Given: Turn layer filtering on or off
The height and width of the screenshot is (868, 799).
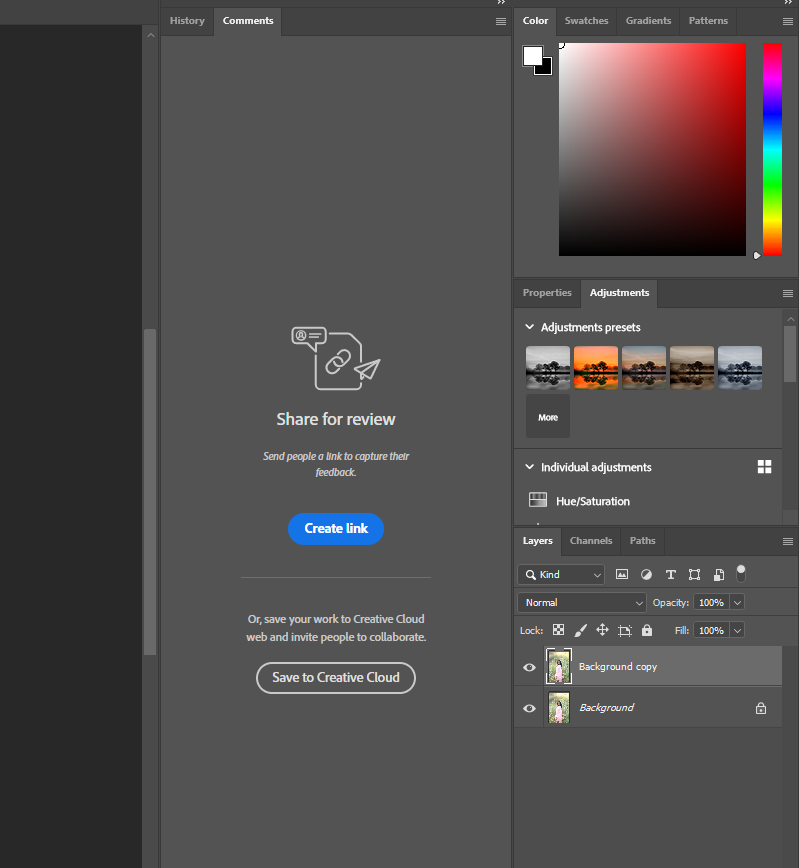Looking at the screenshot, I should click(x=741, y=572).
